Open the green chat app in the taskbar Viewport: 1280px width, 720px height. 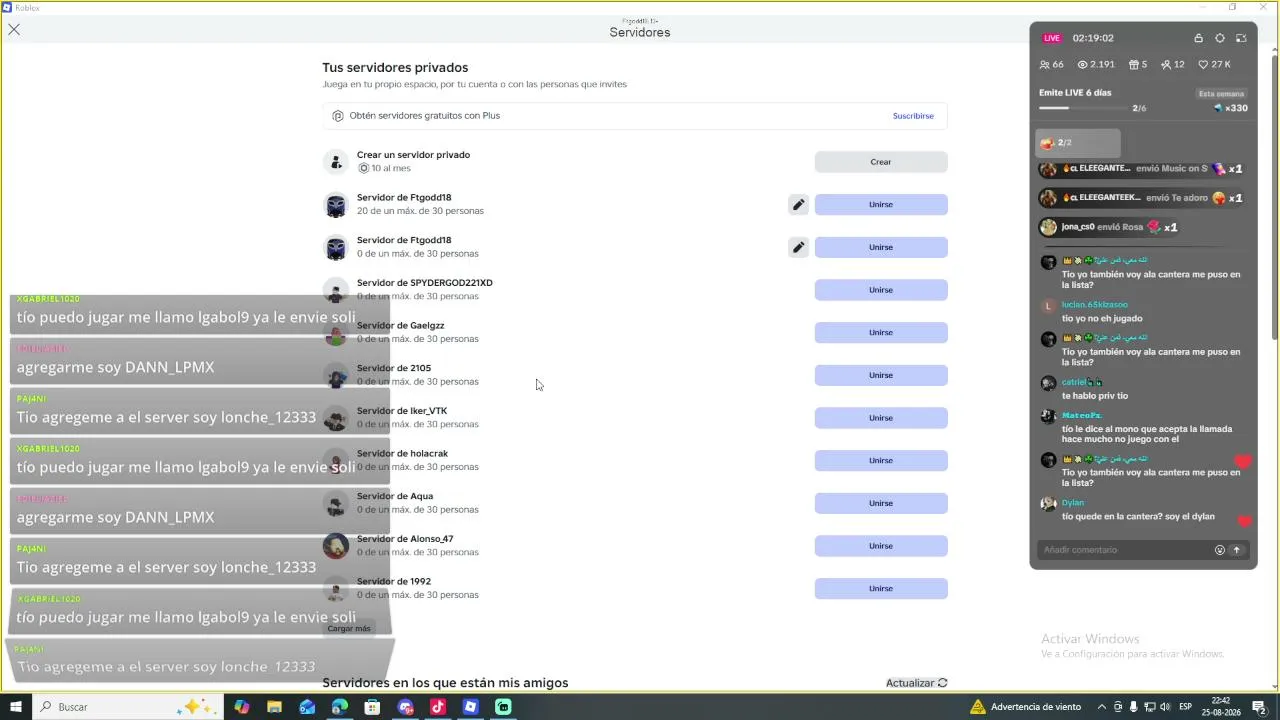503,707
